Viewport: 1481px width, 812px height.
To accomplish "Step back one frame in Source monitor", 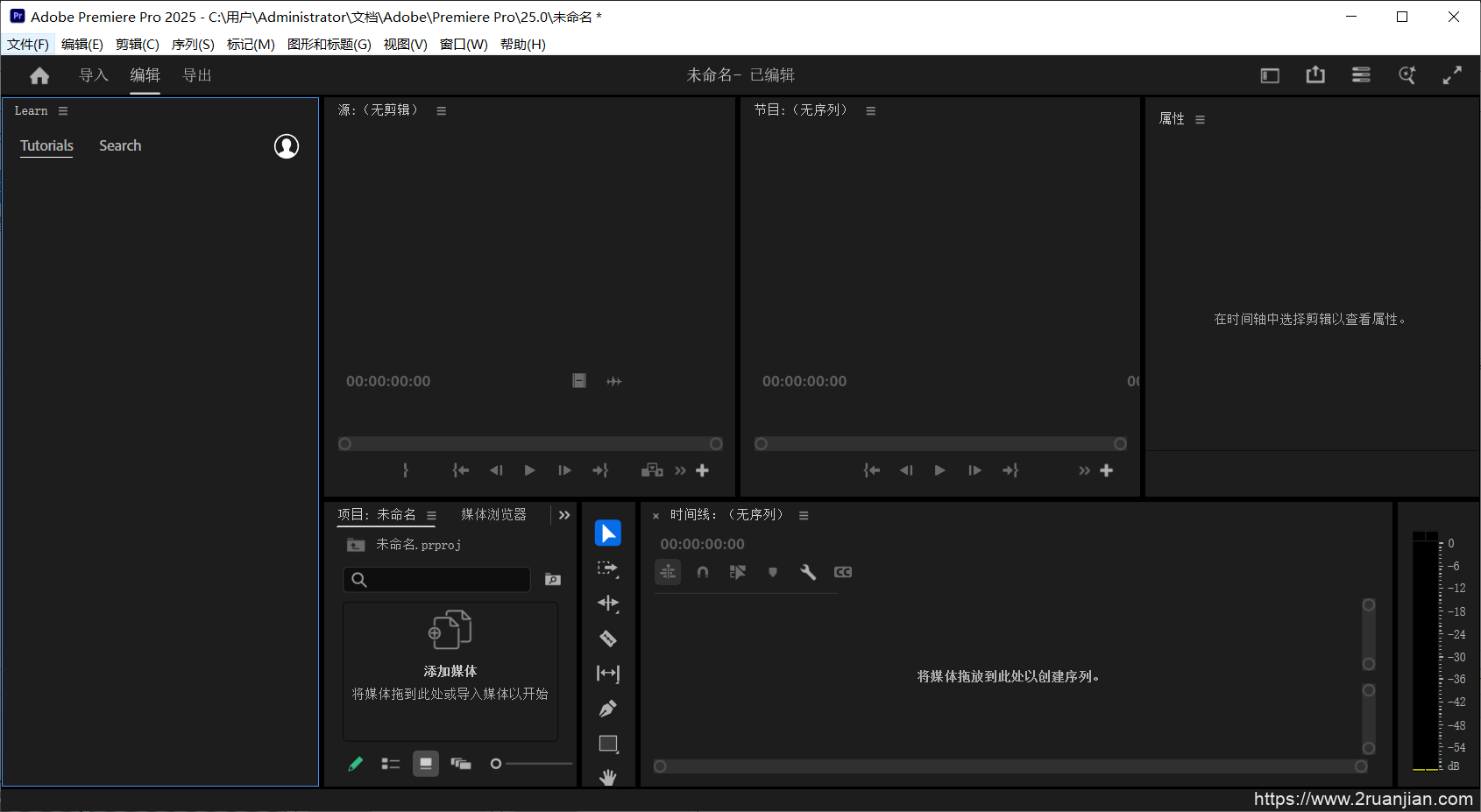I will pyautogui.click(x=496, y=470).
